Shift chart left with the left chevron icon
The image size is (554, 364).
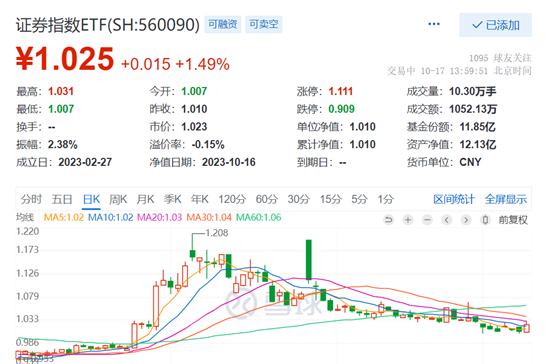coord(447,220)
